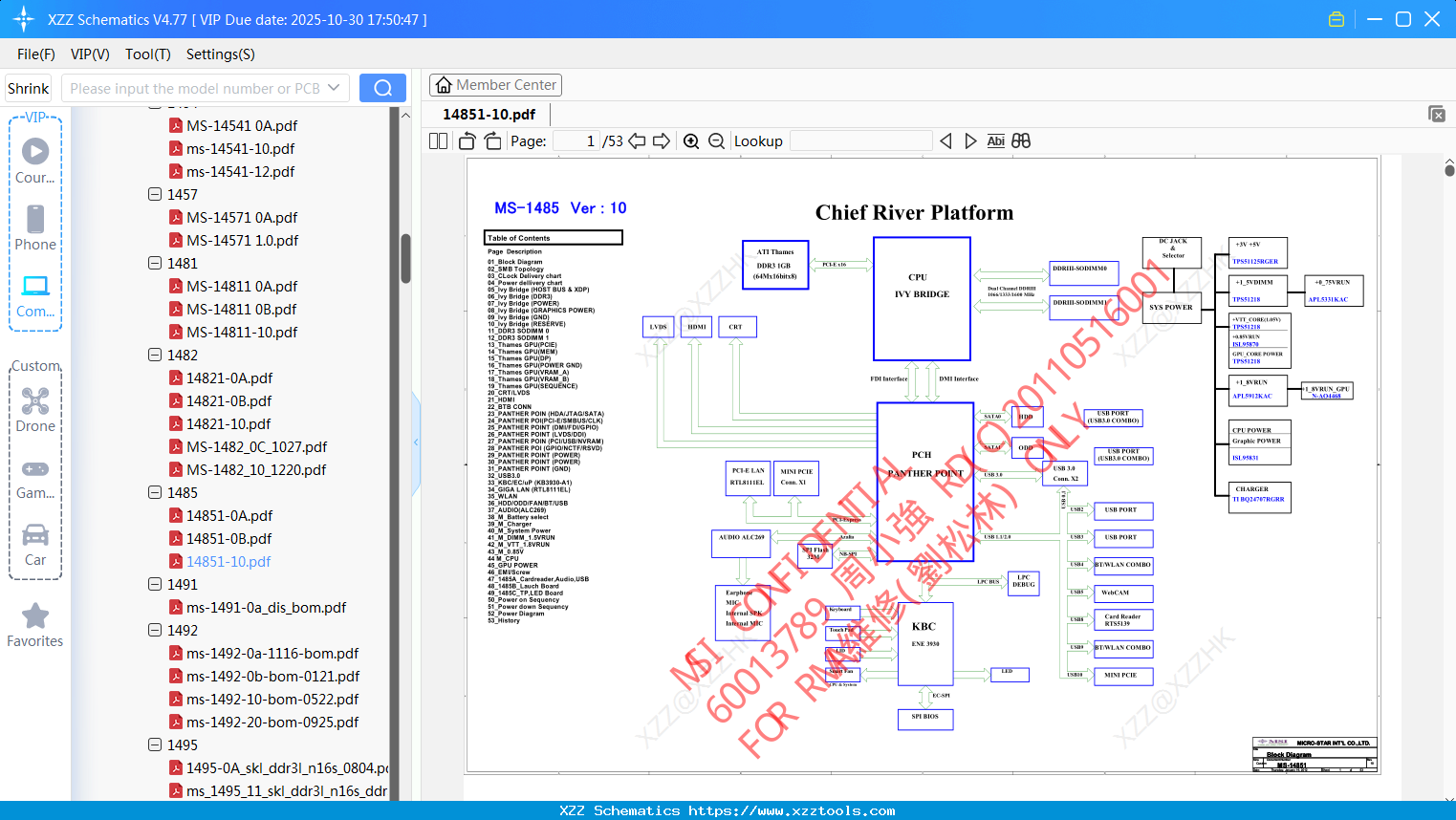
Task: Open MS-14541 0A.pdf file
Action: 242,126
